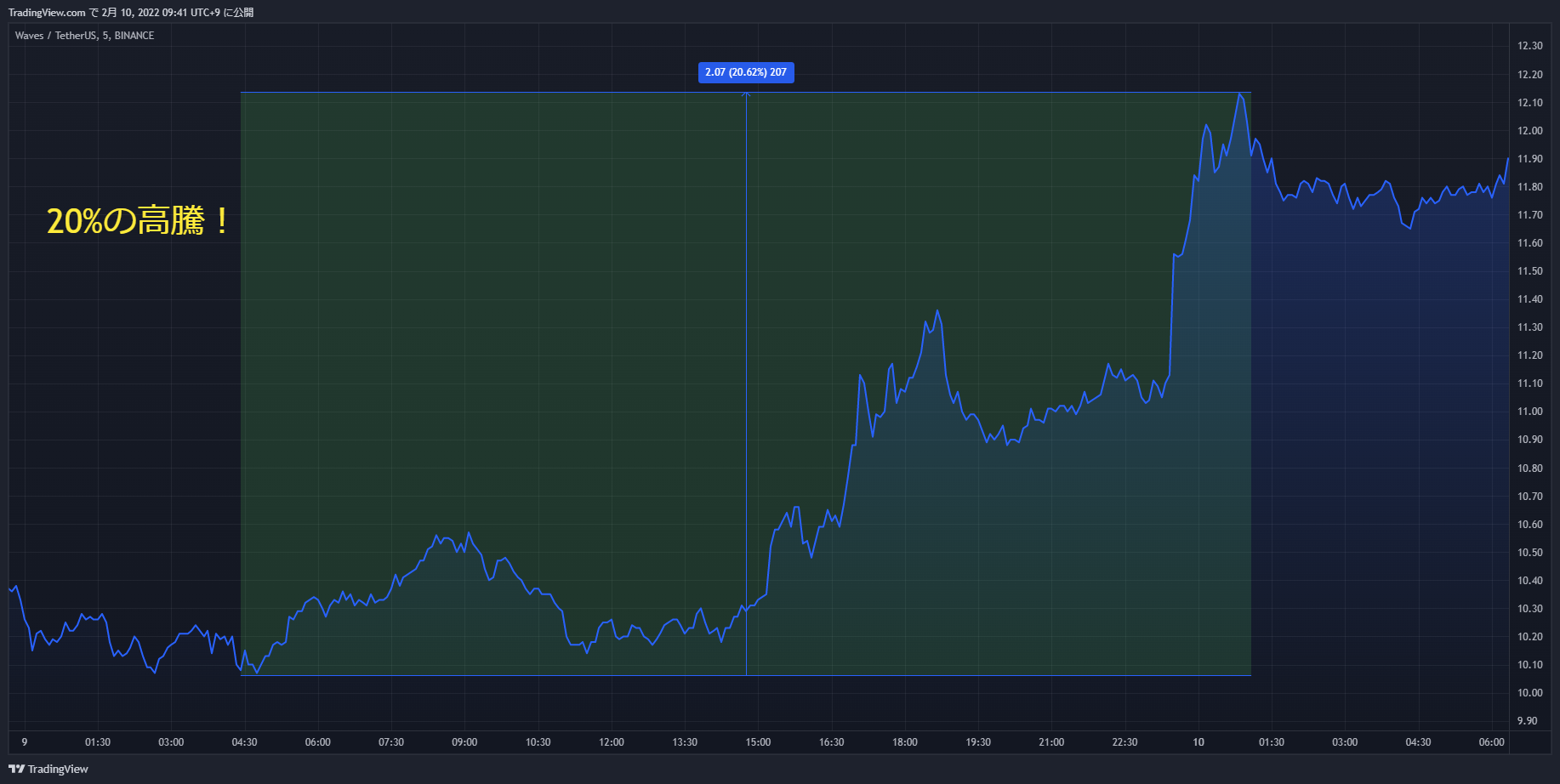Click the 11.80 price axis label

coord(1529,187)
